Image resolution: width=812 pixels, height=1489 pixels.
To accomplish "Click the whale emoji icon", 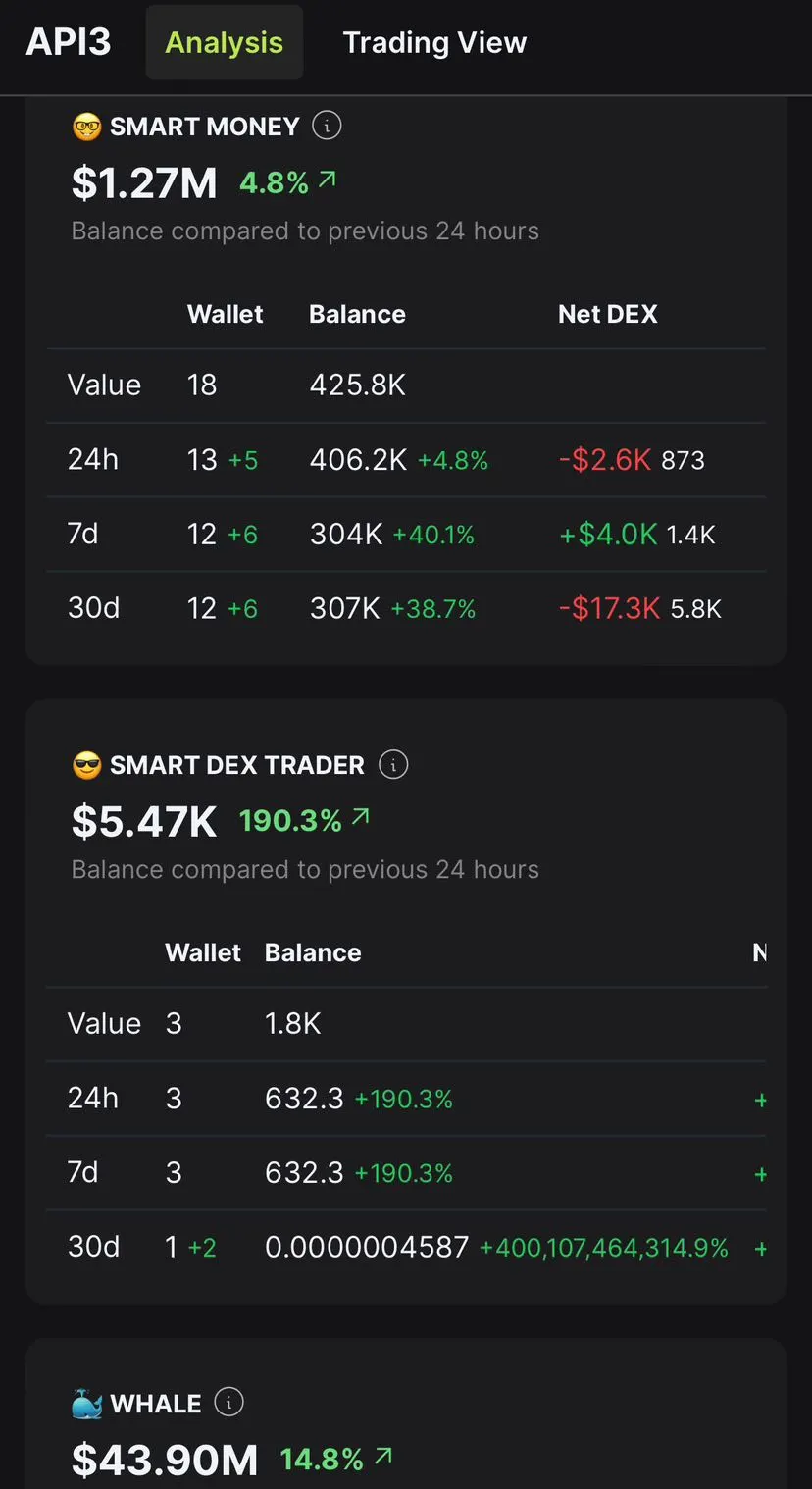I will coord(87,1404).
